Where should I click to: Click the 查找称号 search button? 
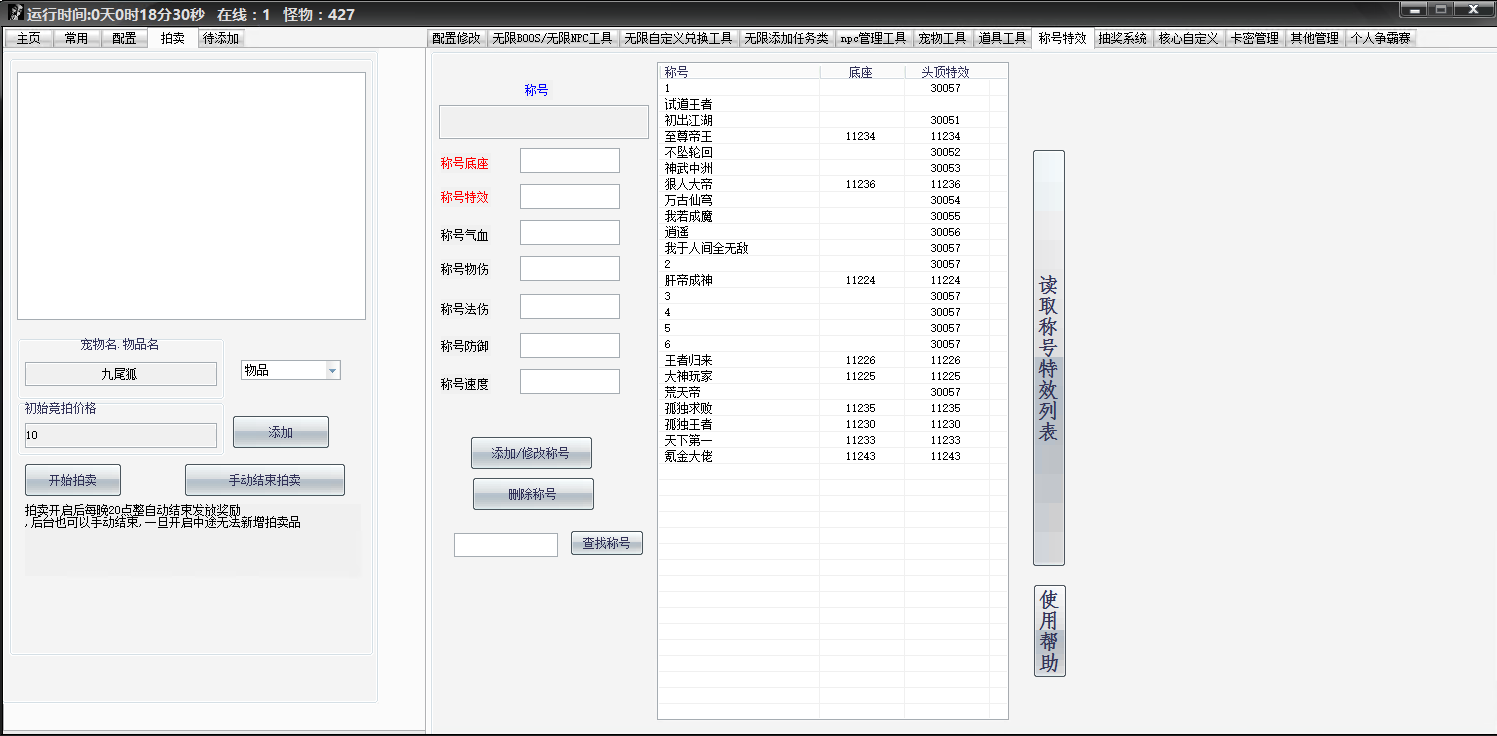click(606, 543)
